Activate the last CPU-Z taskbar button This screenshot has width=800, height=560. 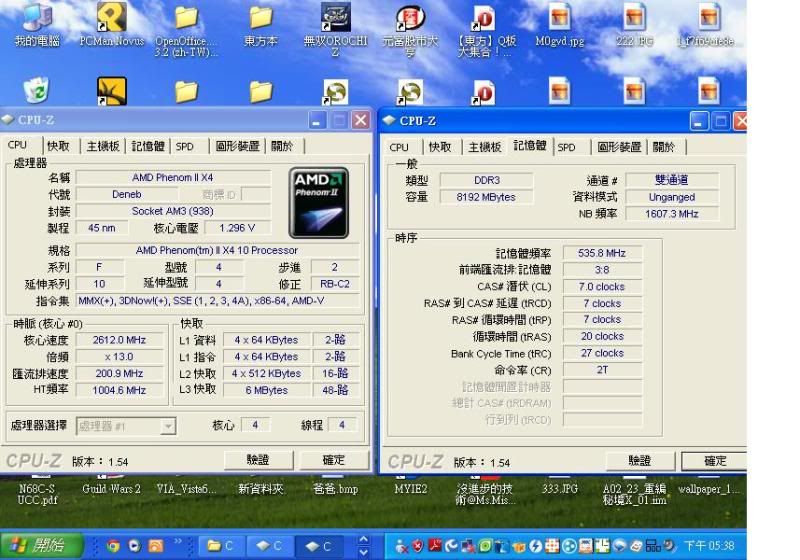[319, 546]
